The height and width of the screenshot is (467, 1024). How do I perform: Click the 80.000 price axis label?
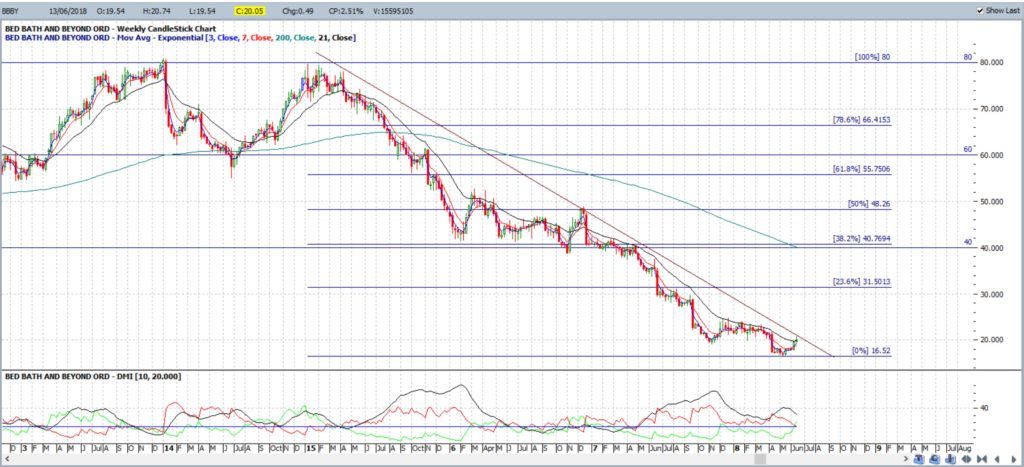click(x=990, y=63)
